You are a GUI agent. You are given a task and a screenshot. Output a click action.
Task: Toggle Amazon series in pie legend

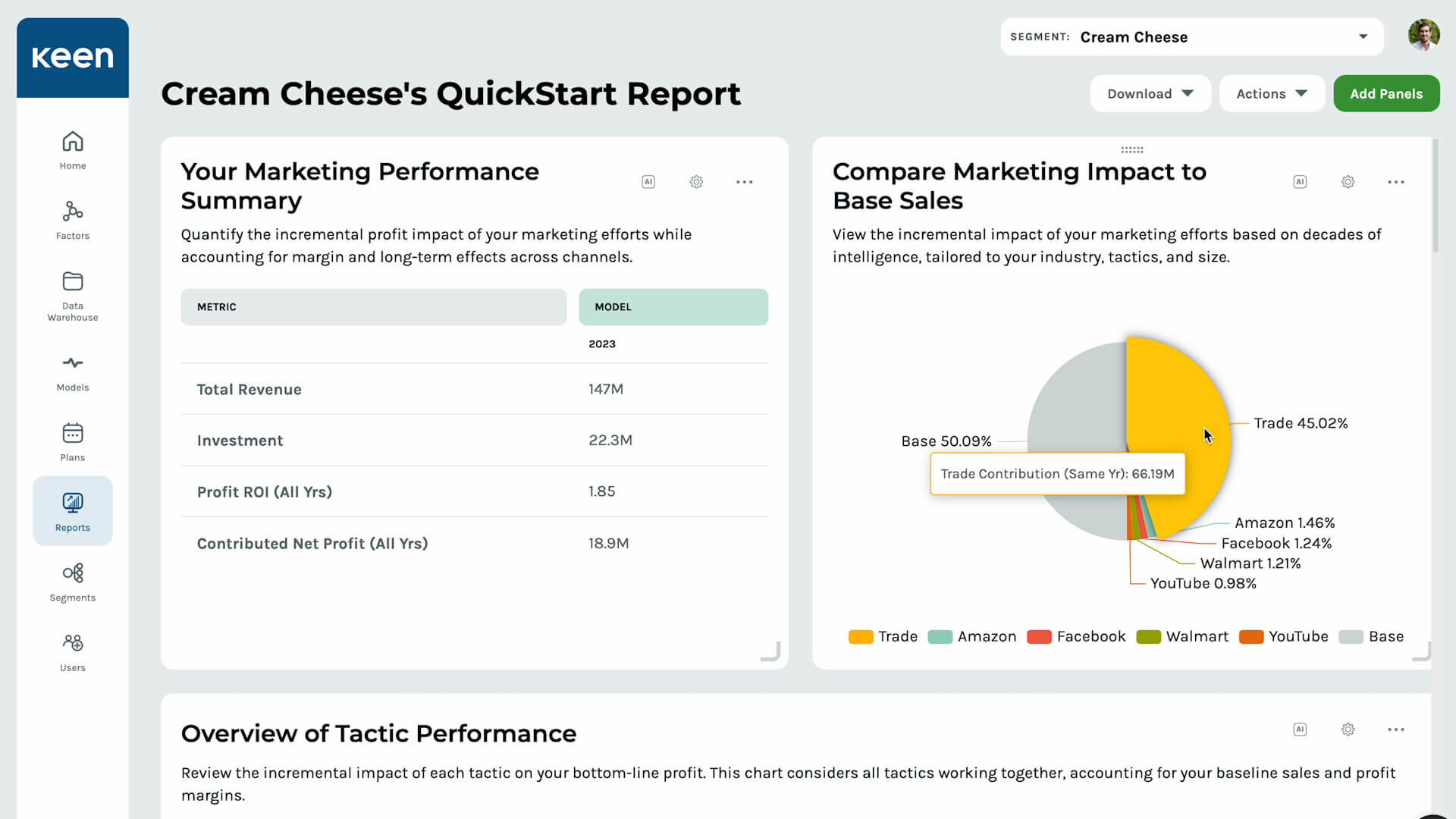click(x=972, y=637)
